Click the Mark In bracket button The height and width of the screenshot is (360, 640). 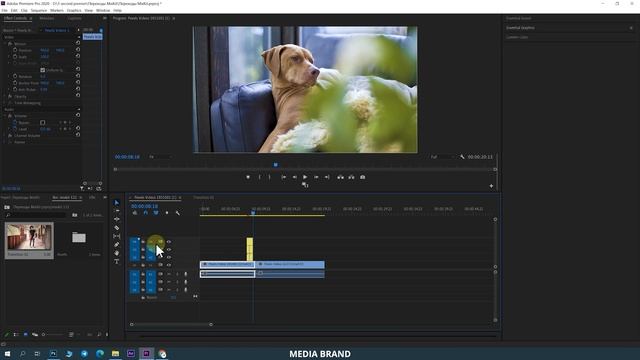point(259,177)
